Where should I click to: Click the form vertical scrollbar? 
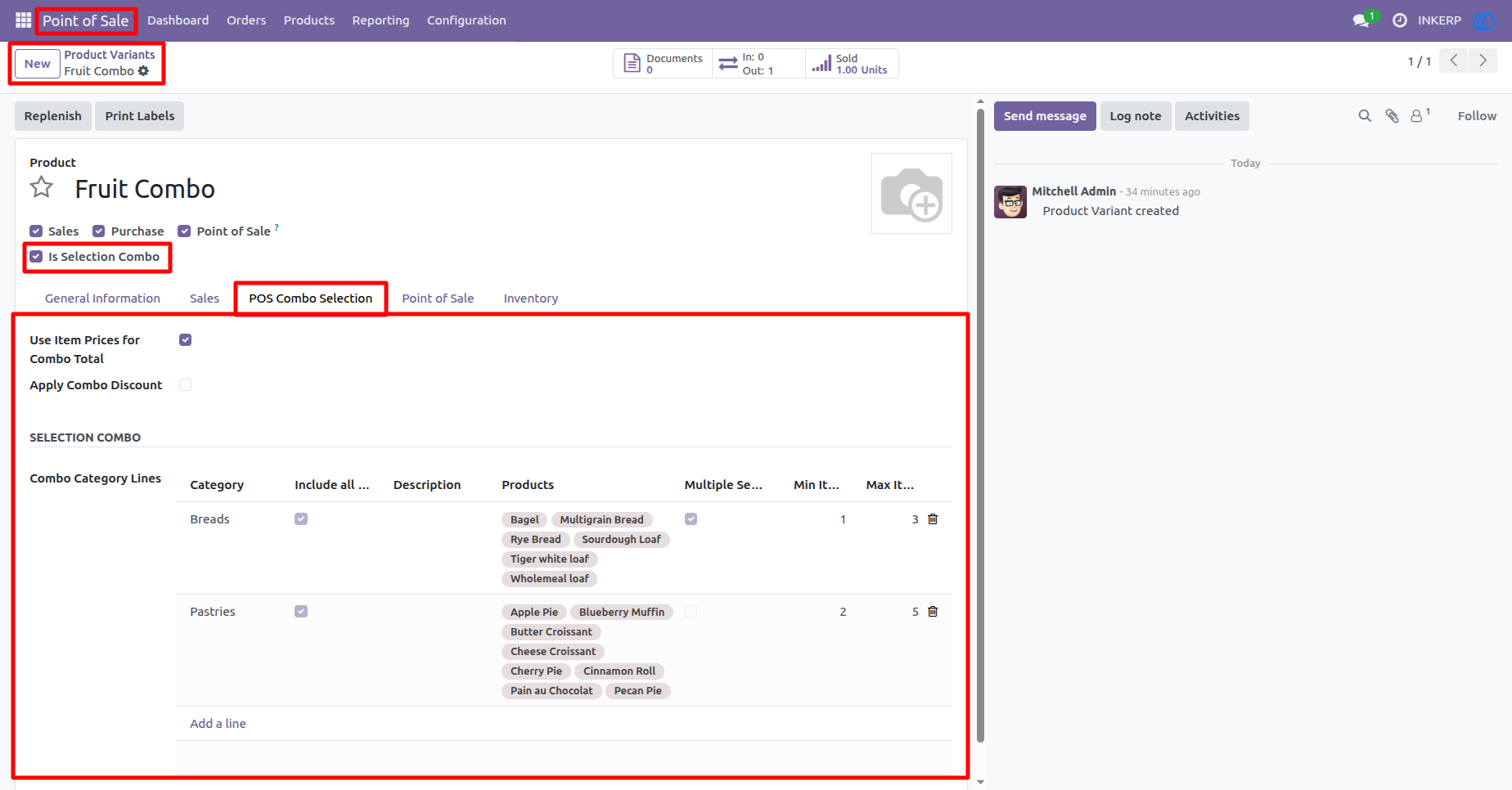tap(980, 425)
